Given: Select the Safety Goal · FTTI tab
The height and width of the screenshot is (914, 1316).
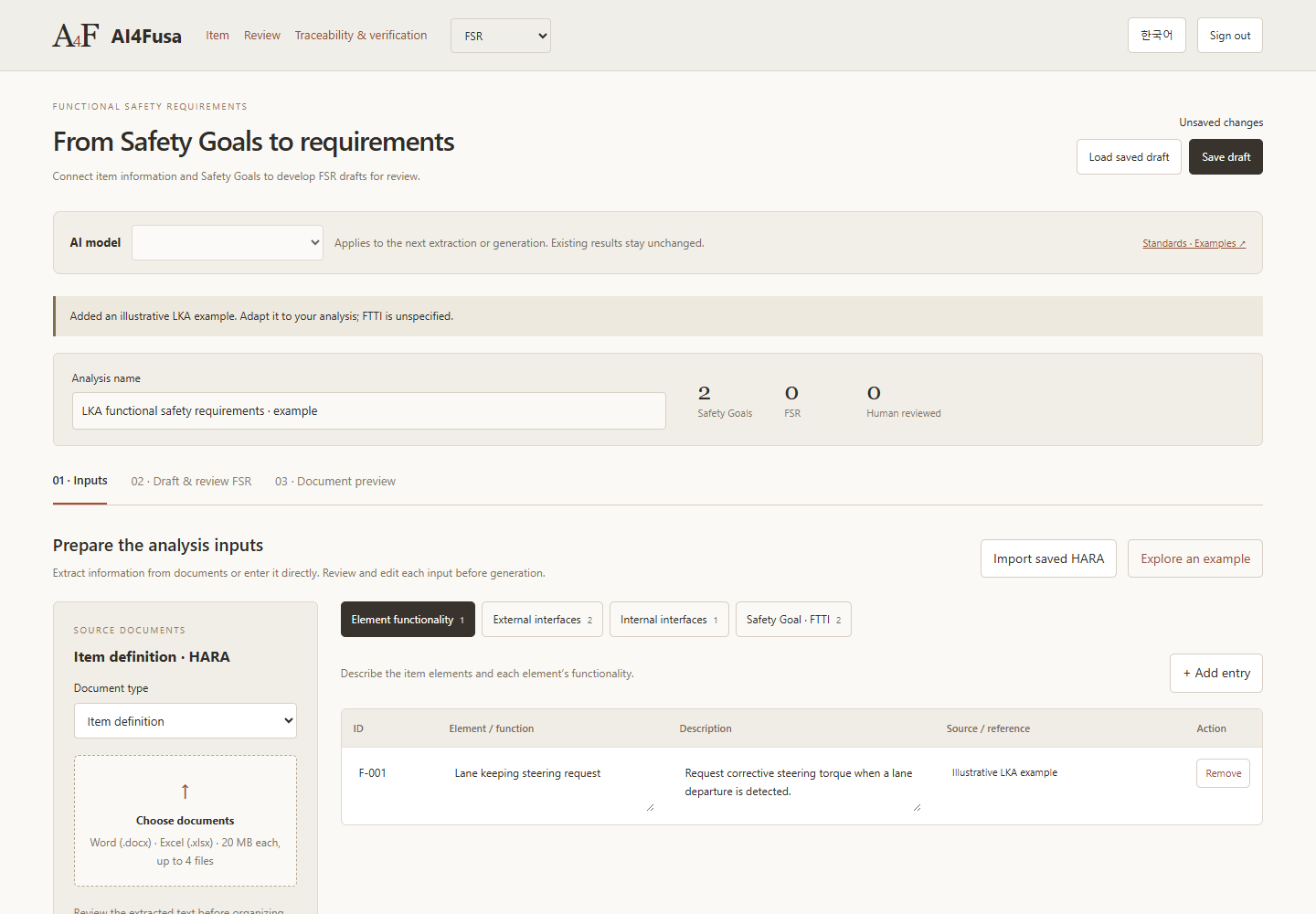Looking at the screenshot, I should pyautogui.click(x=793, y=620).
